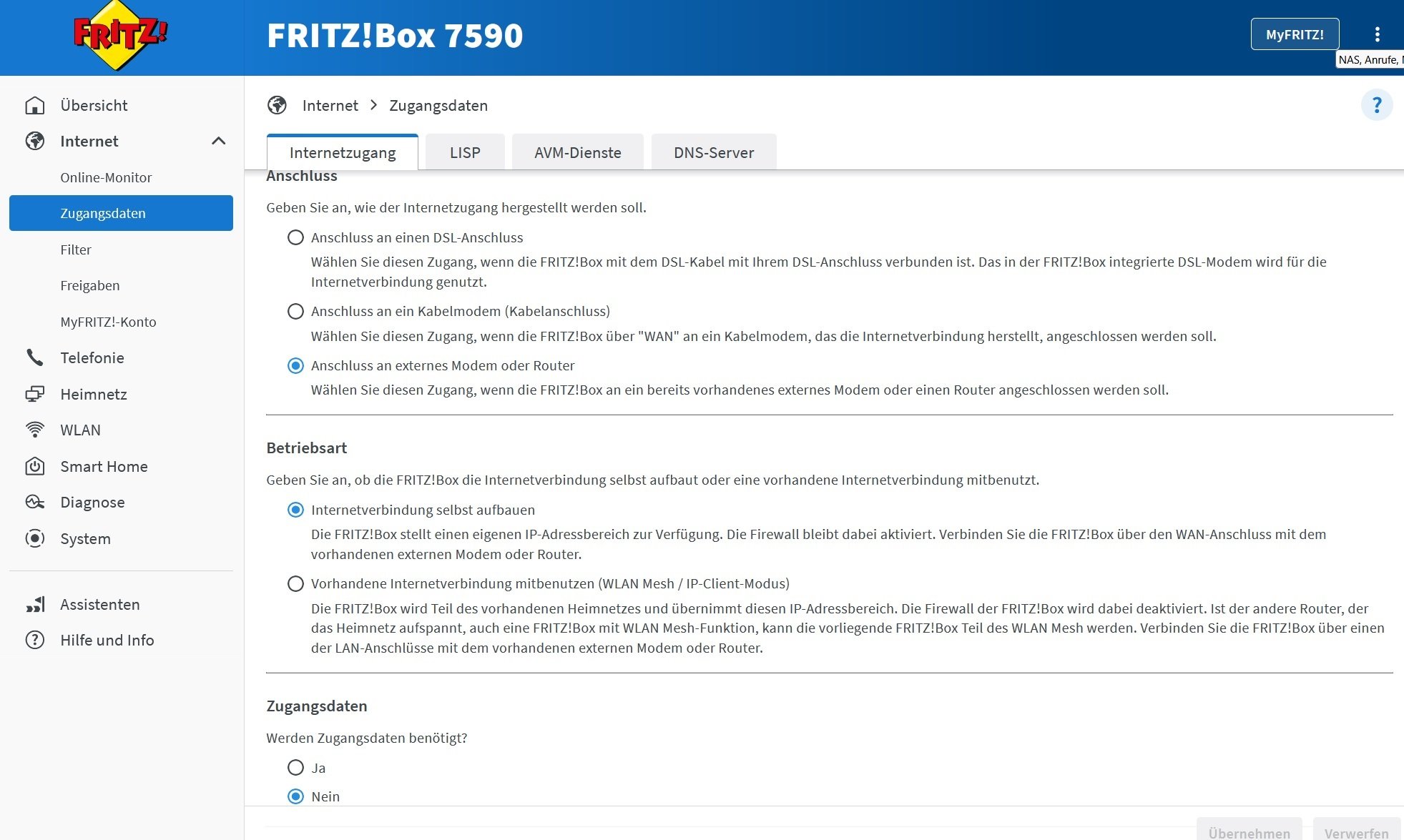Viewport: 1404px width, 840px height.
Task: Select Anschluss an einen DSL-Anschluss radio
Action: click(x=295, y=237)
